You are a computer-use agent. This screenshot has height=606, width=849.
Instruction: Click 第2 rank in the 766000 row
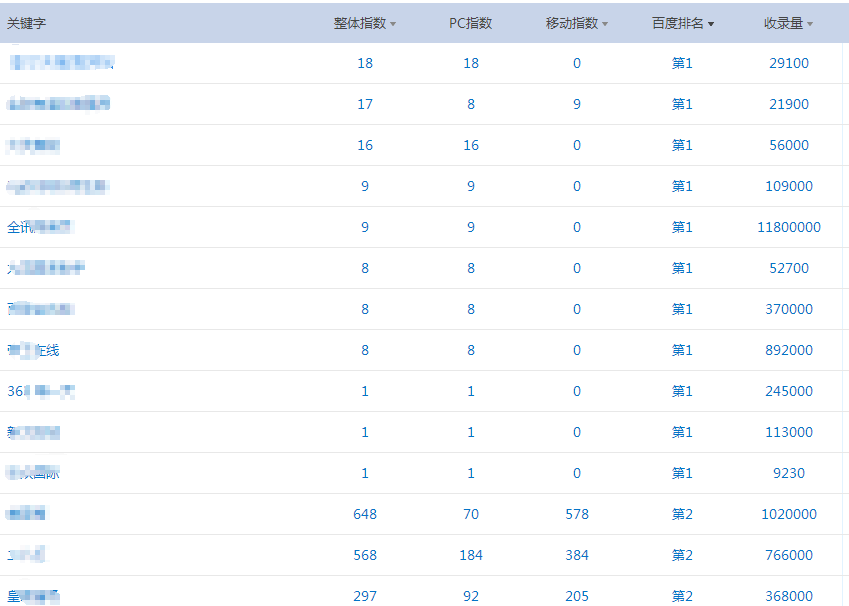coord(682,555)
